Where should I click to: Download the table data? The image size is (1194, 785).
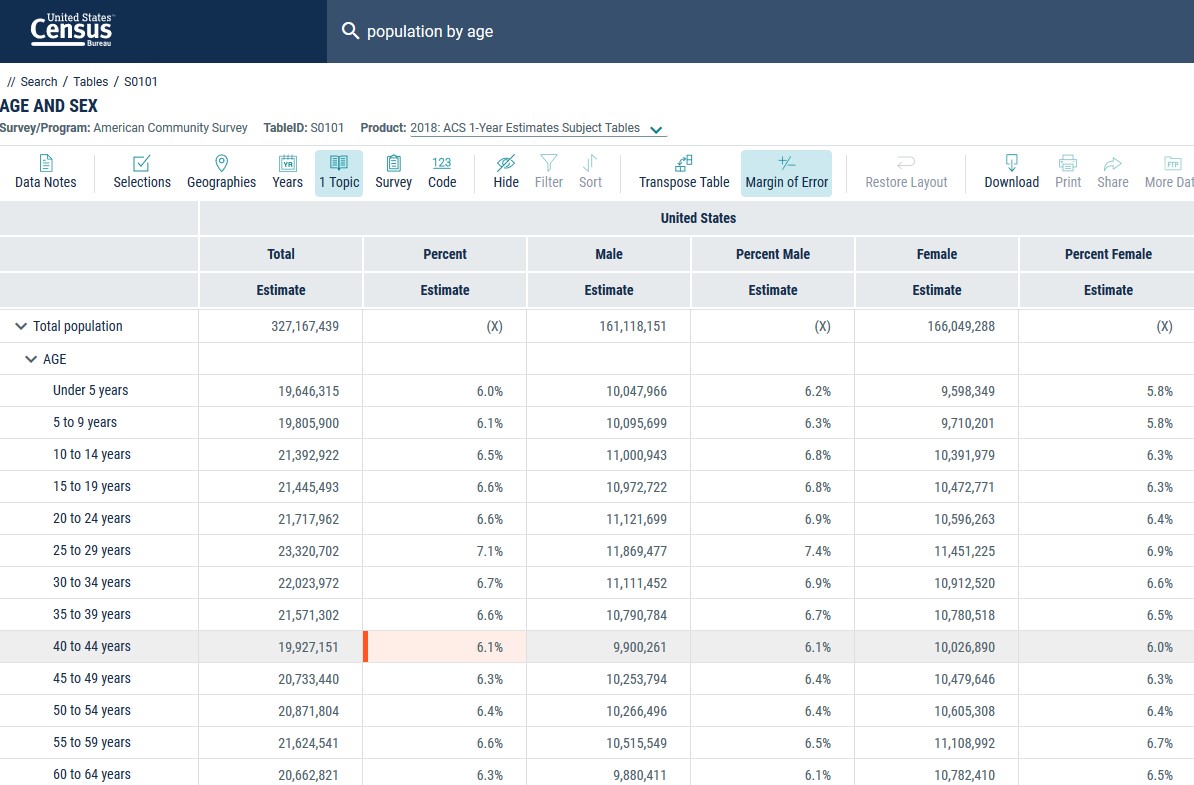coord(1011,172)
